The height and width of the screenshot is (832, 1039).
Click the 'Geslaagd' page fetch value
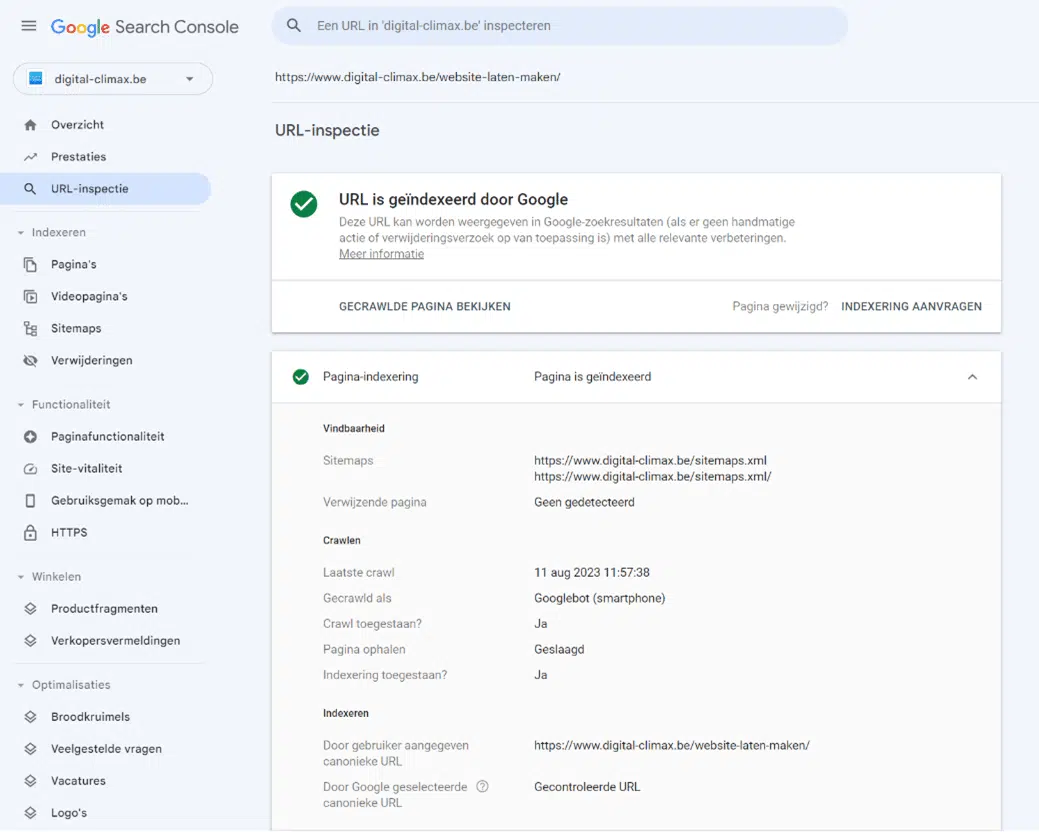coord(559,650)
